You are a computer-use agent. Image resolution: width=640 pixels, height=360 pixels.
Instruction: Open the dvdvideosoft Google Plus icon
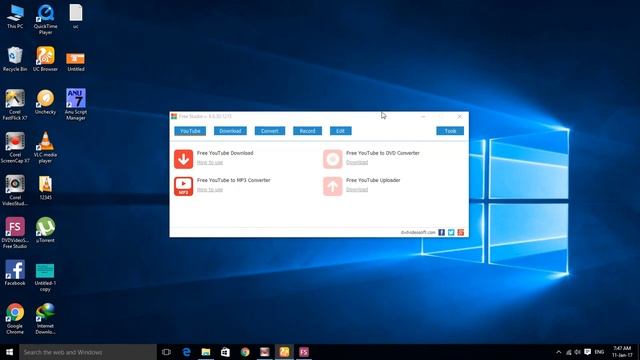(461, 232)
